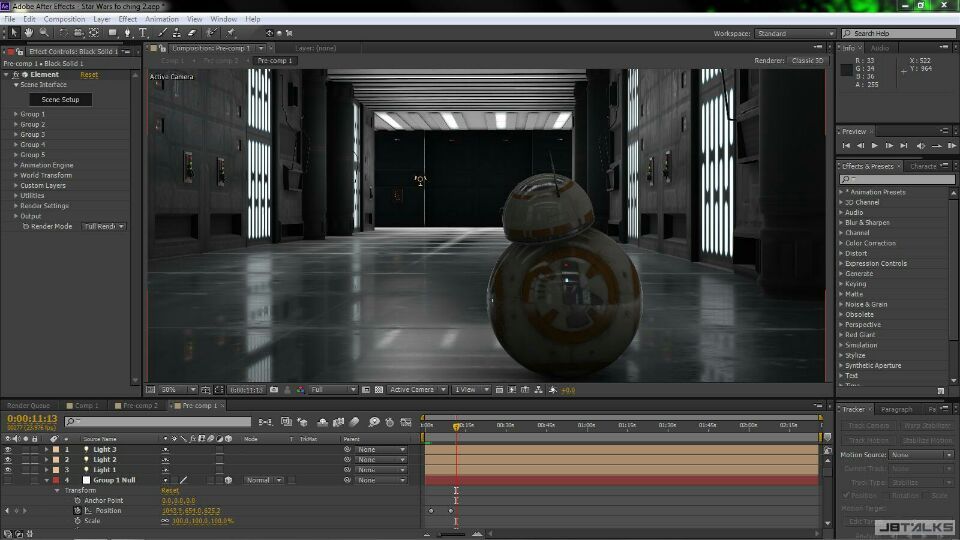Image resolution: width=960 pixels, height=540 pixels.
Task: Take snapshot with camera icon below viewer
Action: click(274, 390)
